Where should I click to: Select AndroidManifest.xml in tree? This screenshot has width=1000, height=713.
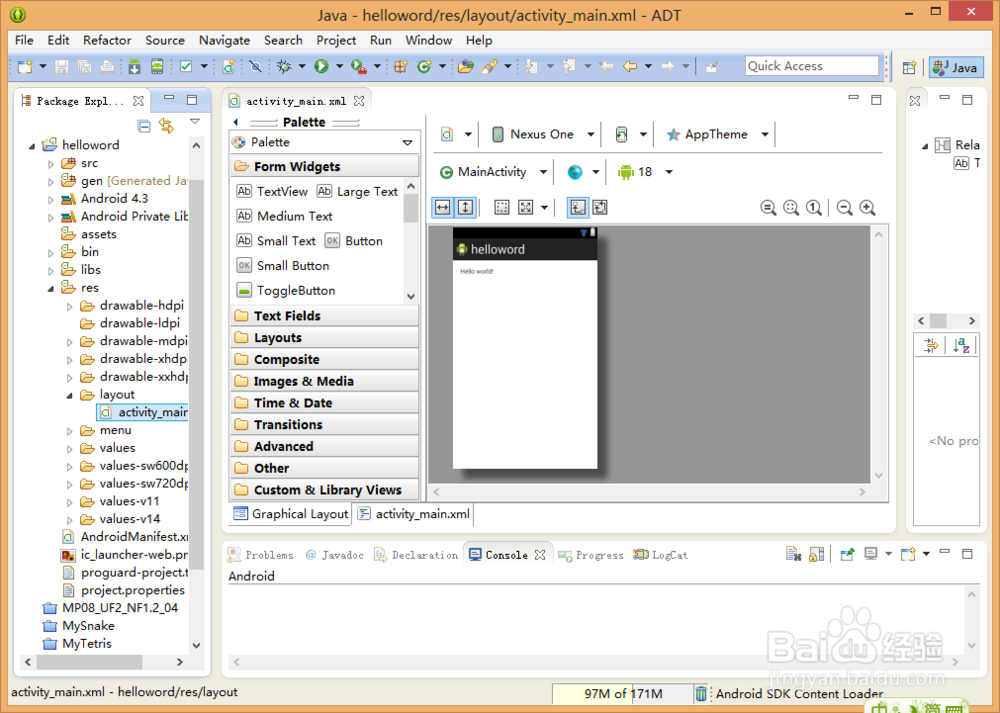point(125,537)
